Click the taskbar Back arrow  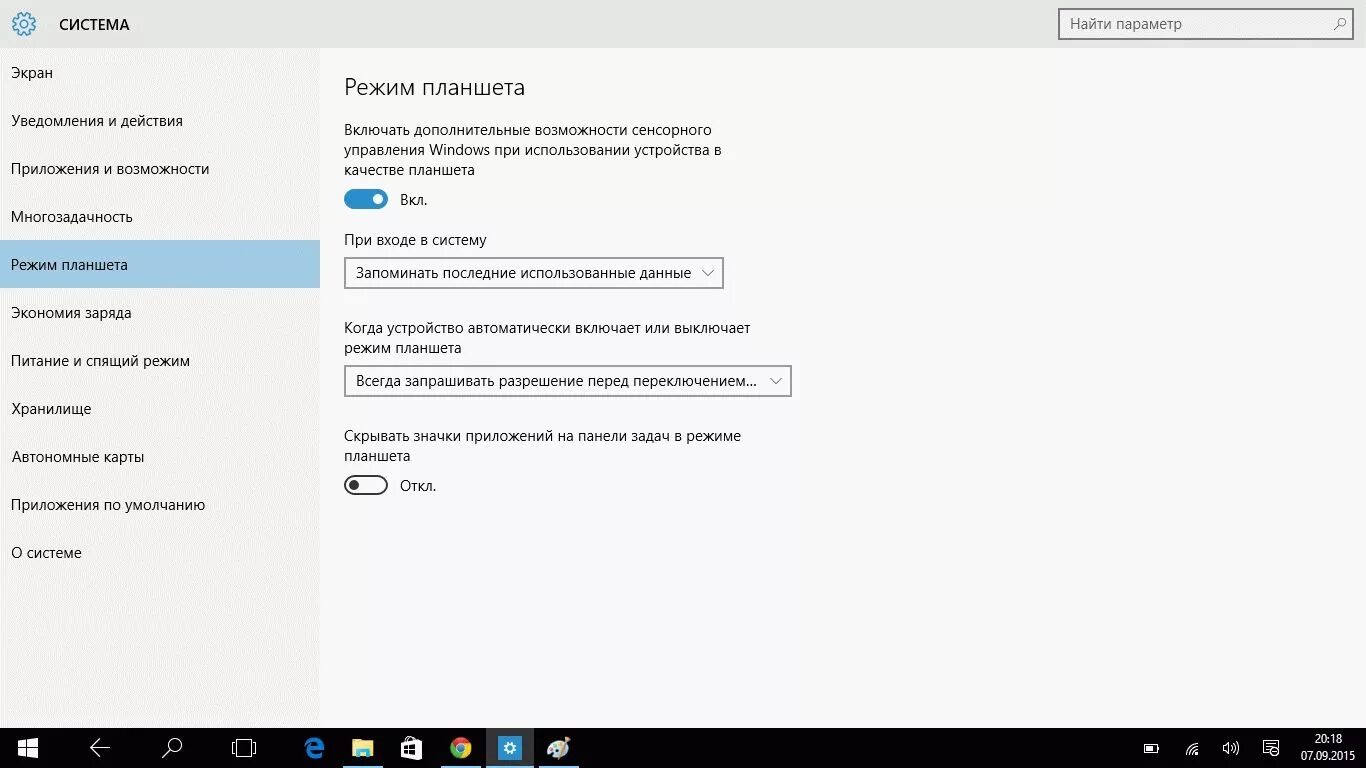coord(99,748)
